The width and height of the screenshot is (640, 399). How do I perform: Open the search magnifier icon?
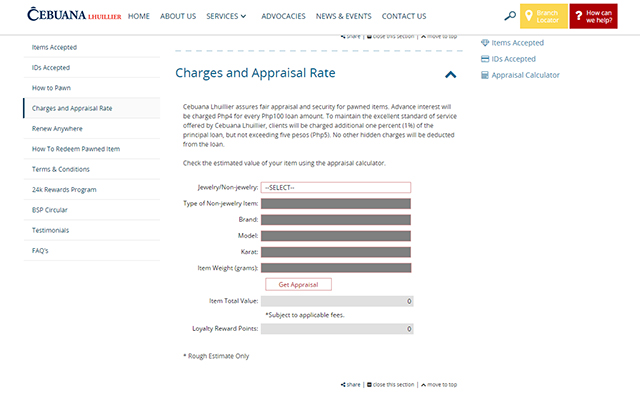click(510, 16)
